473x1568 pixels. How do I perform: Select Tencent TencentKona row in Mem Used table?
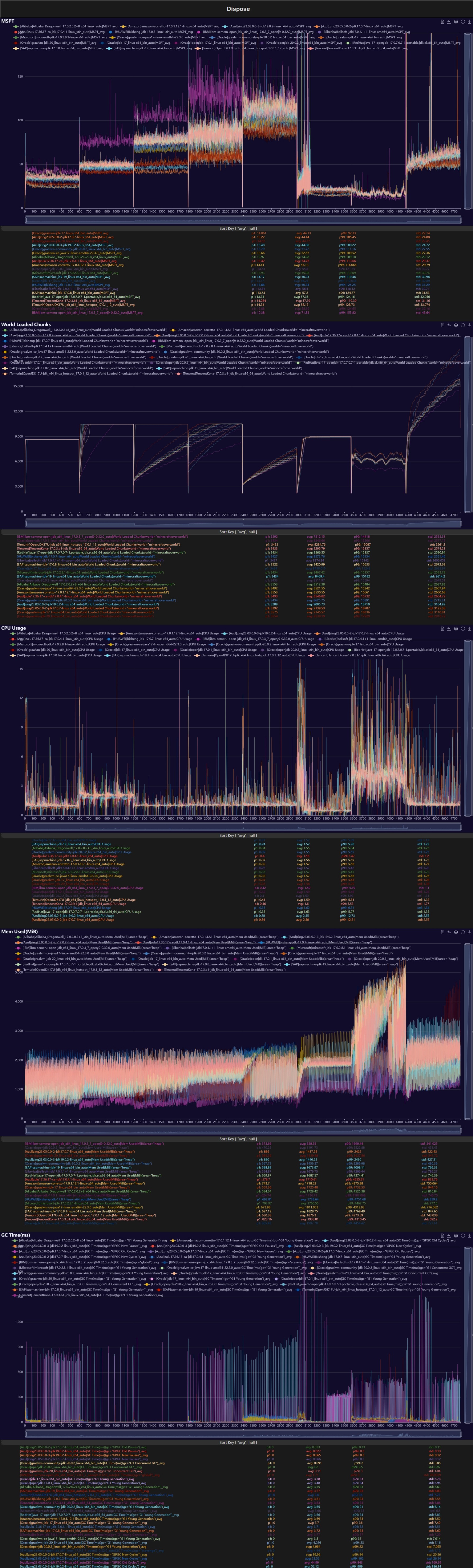tap(236, 1219)
